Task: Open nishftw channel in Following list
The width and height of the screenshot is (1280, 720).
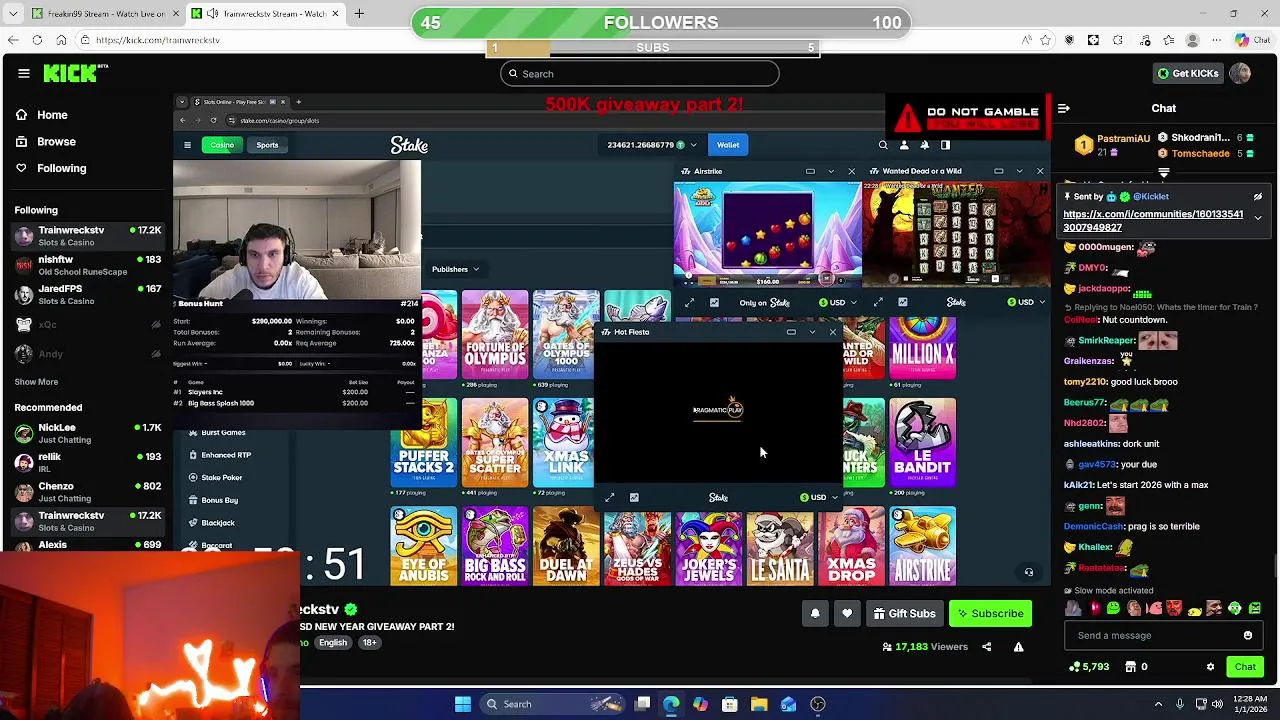Action: [87, 265]
